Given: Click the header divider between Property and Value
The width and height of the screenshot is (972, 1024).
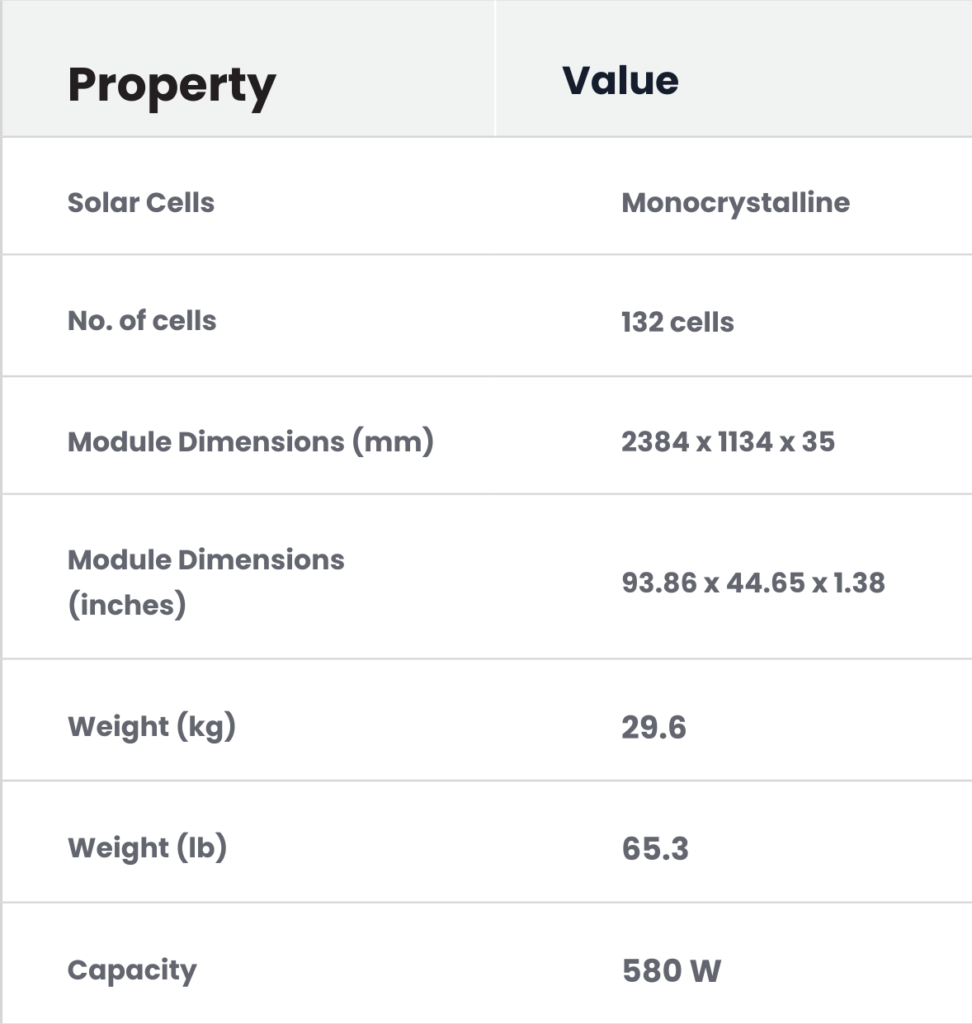Looking at the screenshot, I should (495, 70).
